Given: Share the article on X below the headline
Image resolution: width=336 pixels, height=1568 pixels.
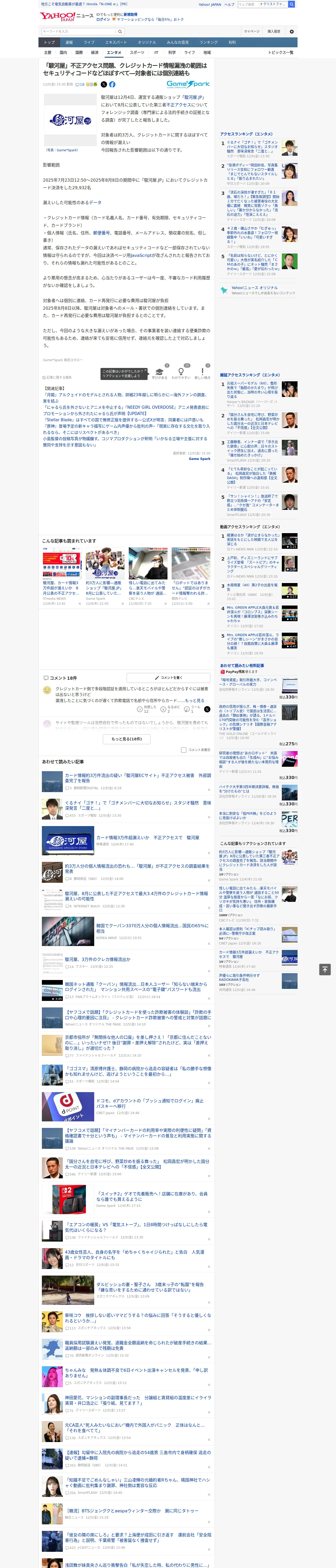Looking at the screenshot, I should [x=104, y=85].
